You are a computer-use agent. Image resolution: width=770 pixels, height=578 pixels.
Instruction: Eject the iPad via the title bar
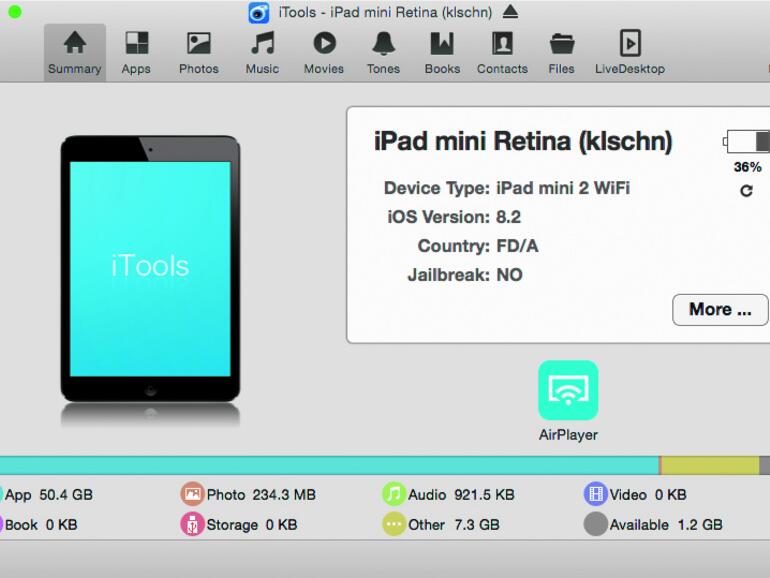tap(510, 11)
